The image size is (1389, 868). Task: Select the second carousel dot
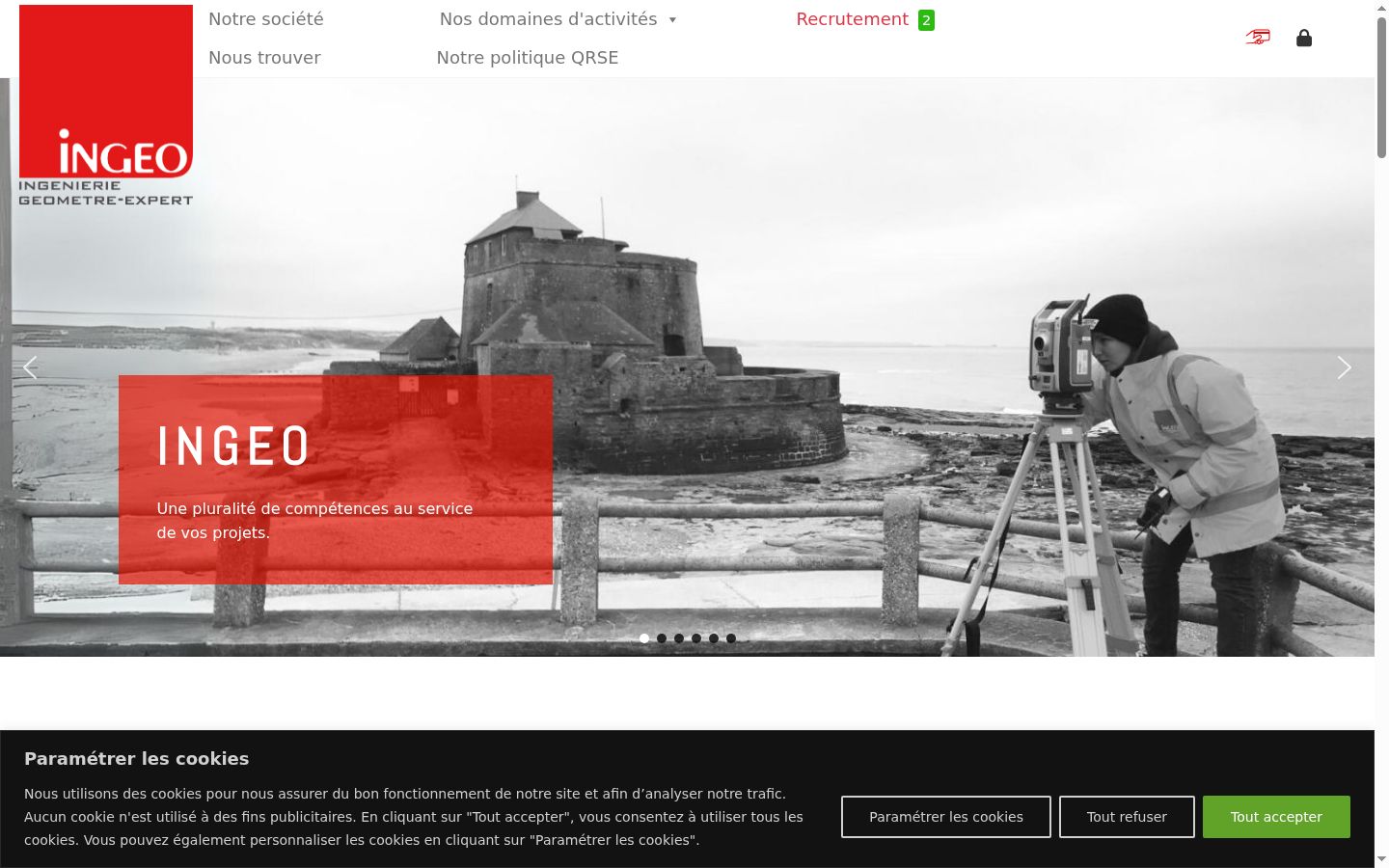[662, 638]
